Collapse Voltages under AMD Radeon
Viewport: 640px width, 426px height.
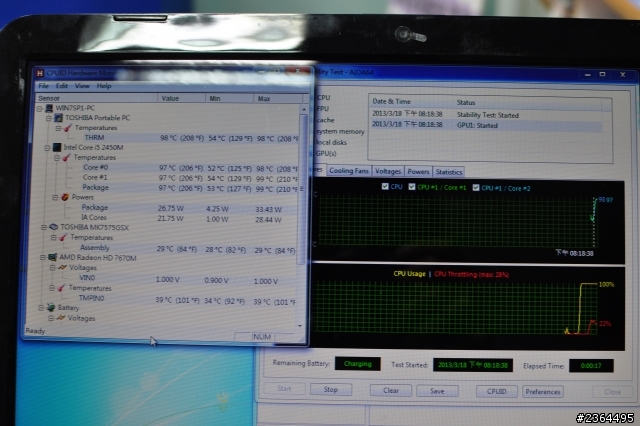(x=52, y=268)
